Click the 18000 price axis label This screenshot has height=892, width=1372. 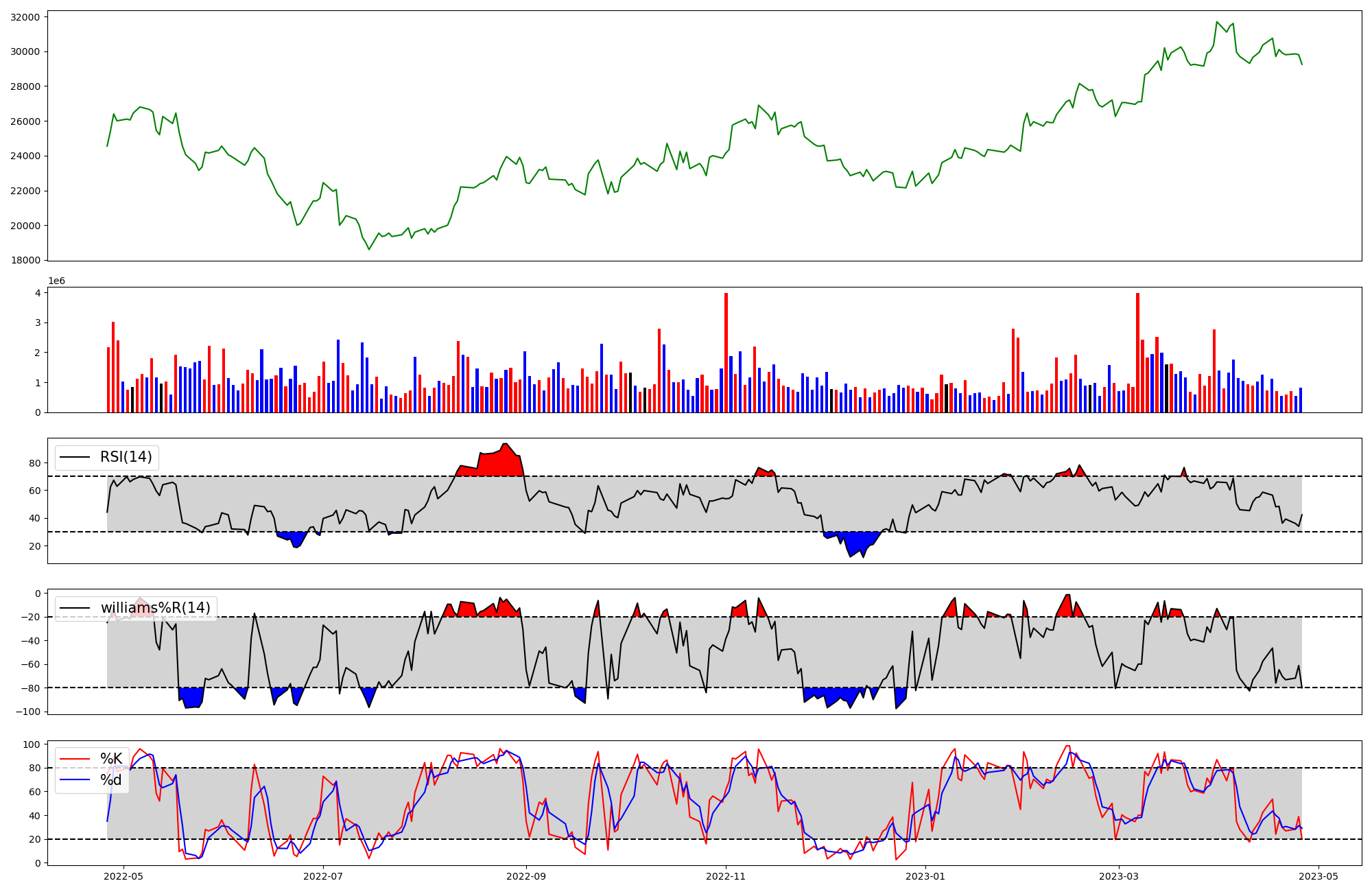pyautogui.click(x=25, y=260)
